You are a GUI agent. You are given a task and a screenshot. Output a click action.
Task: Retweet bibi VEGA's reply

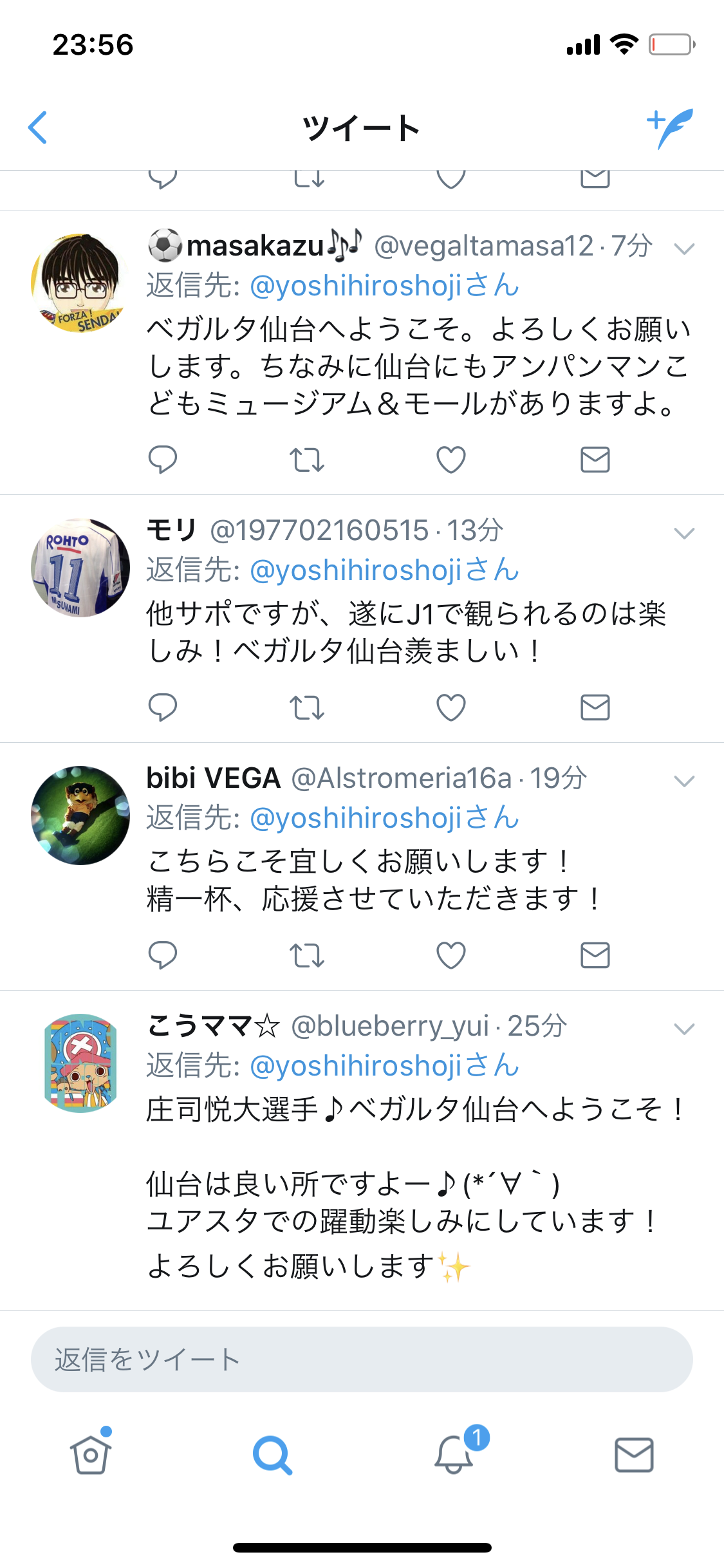tap(306, 955)
